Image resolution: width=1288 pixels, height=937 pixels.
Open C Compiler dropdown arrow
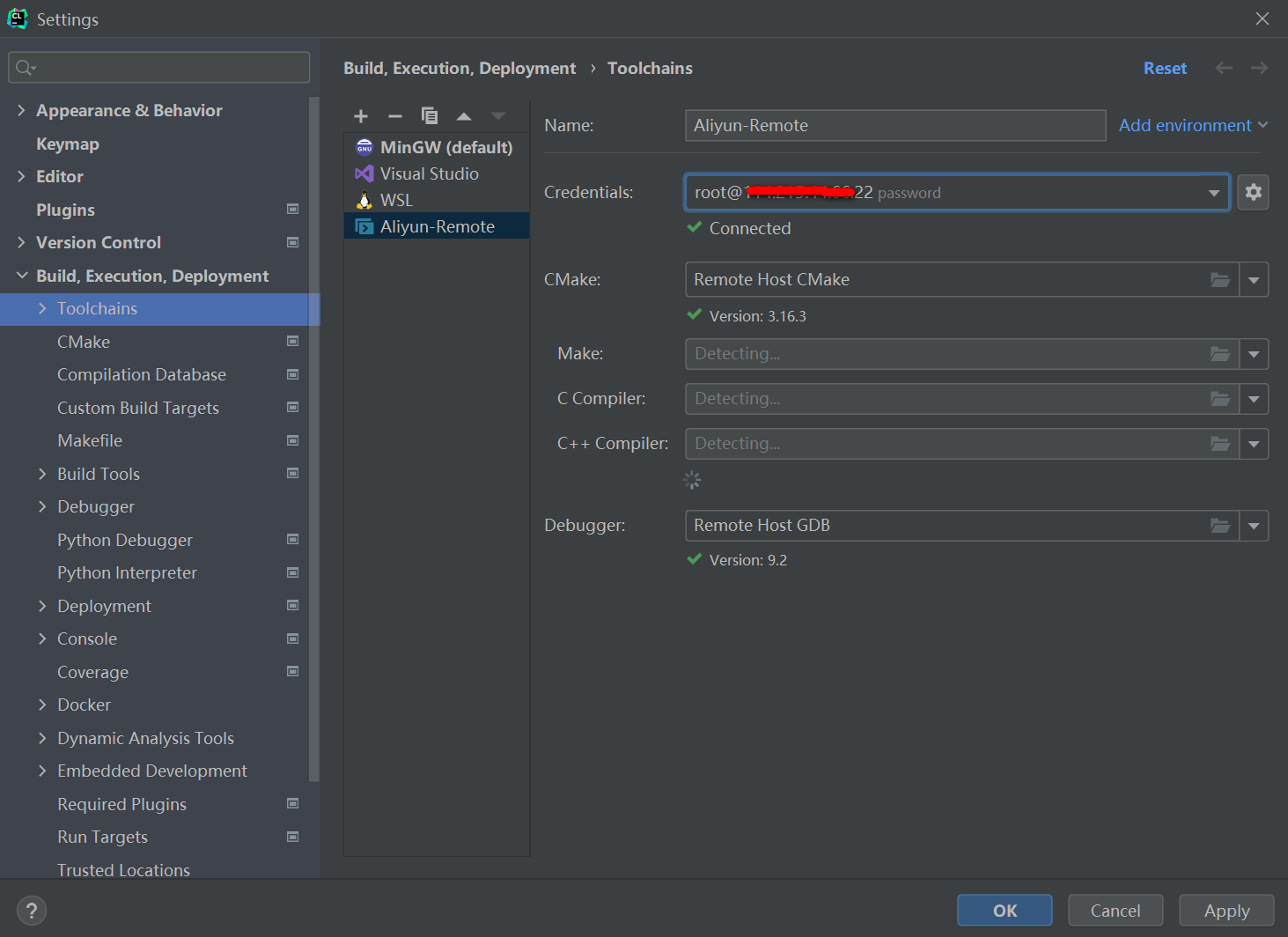[x=1254, y=399]
